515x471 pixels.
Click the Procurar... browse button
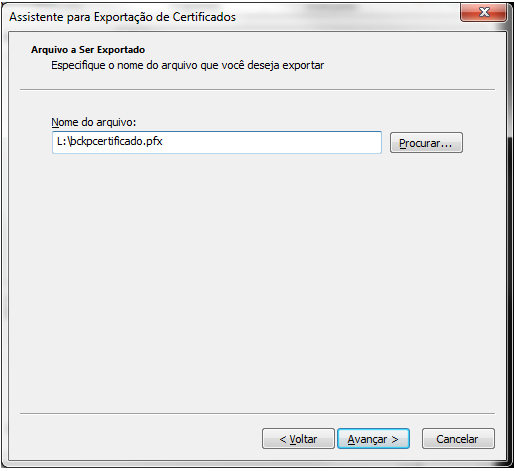coord(426,143)
